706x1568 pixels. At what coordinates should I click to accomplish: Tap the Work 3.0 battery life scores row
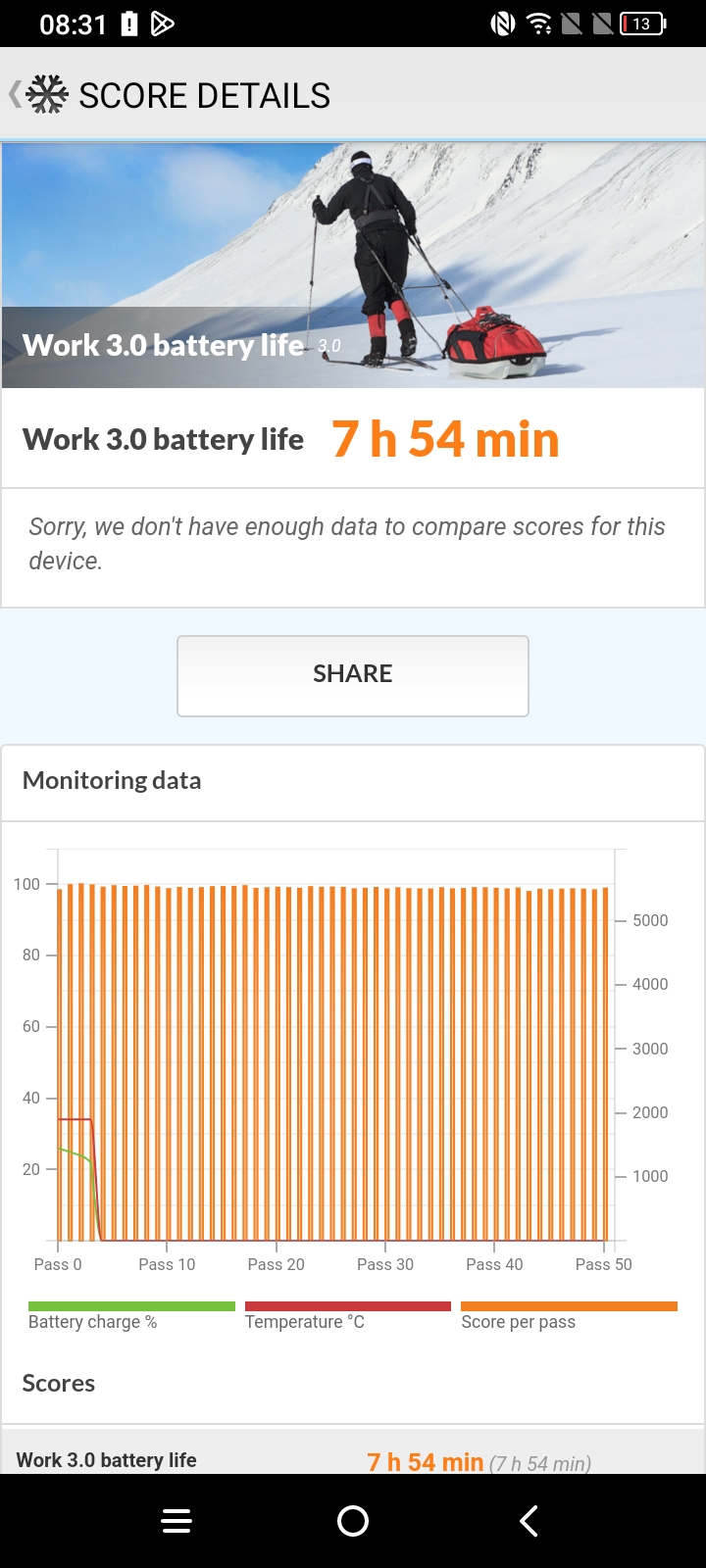pos(353,1460)
